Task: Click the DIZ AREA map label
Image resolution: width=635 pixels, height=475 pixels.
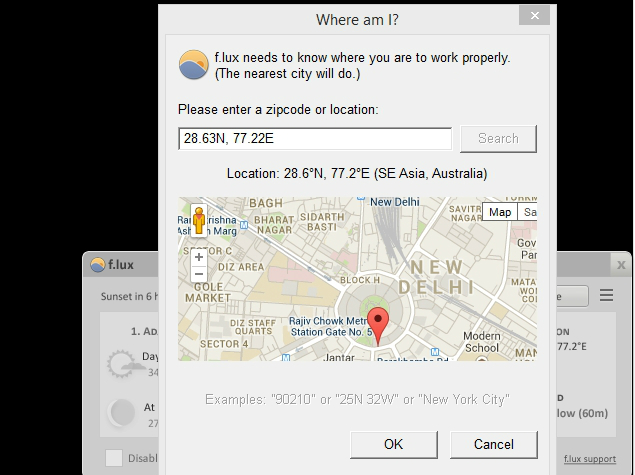Action: [x=241, y=267]
